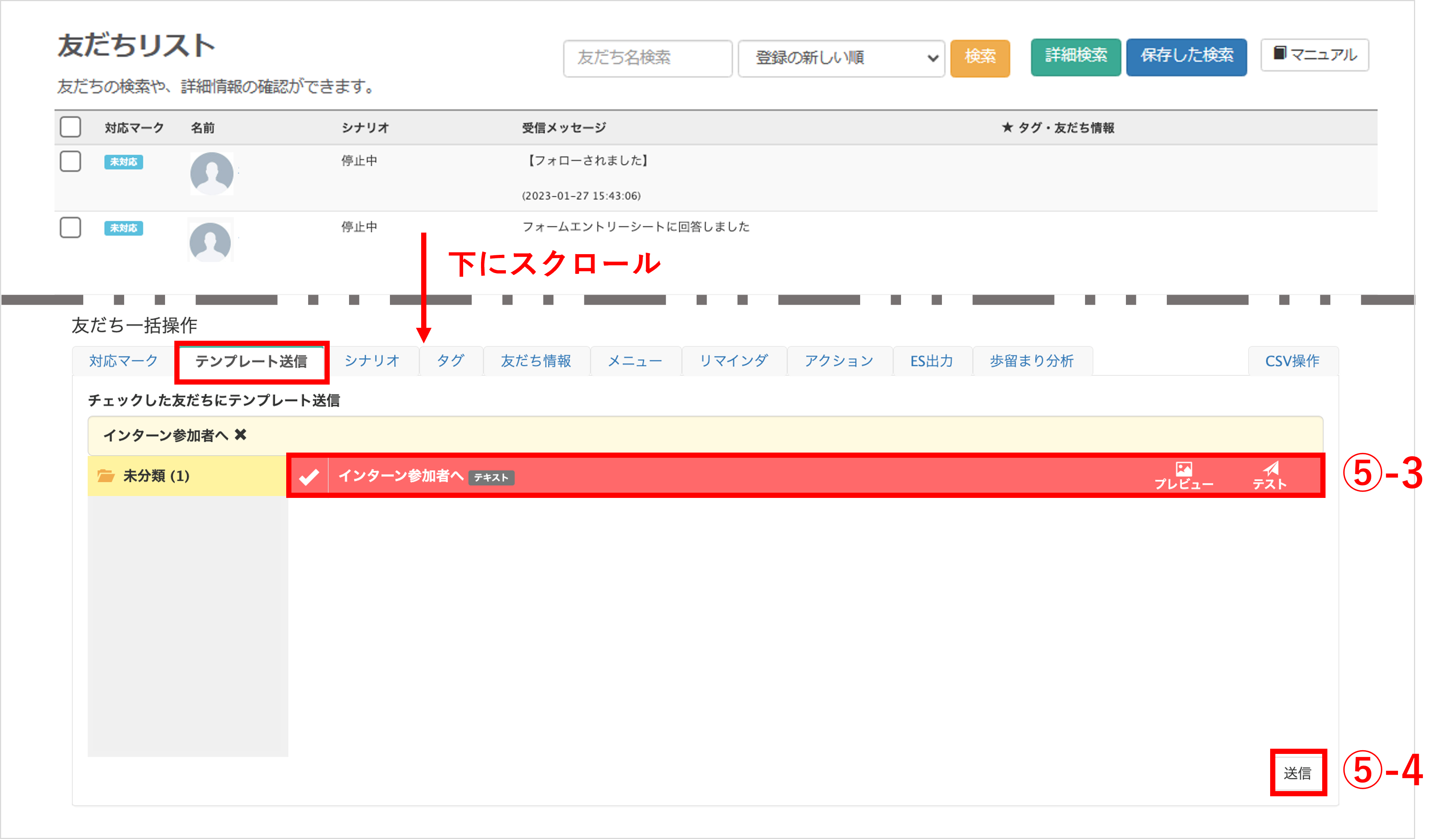1456x839 pixels.
Task: Click the マニュアル book icon button
Action: 1315,55
